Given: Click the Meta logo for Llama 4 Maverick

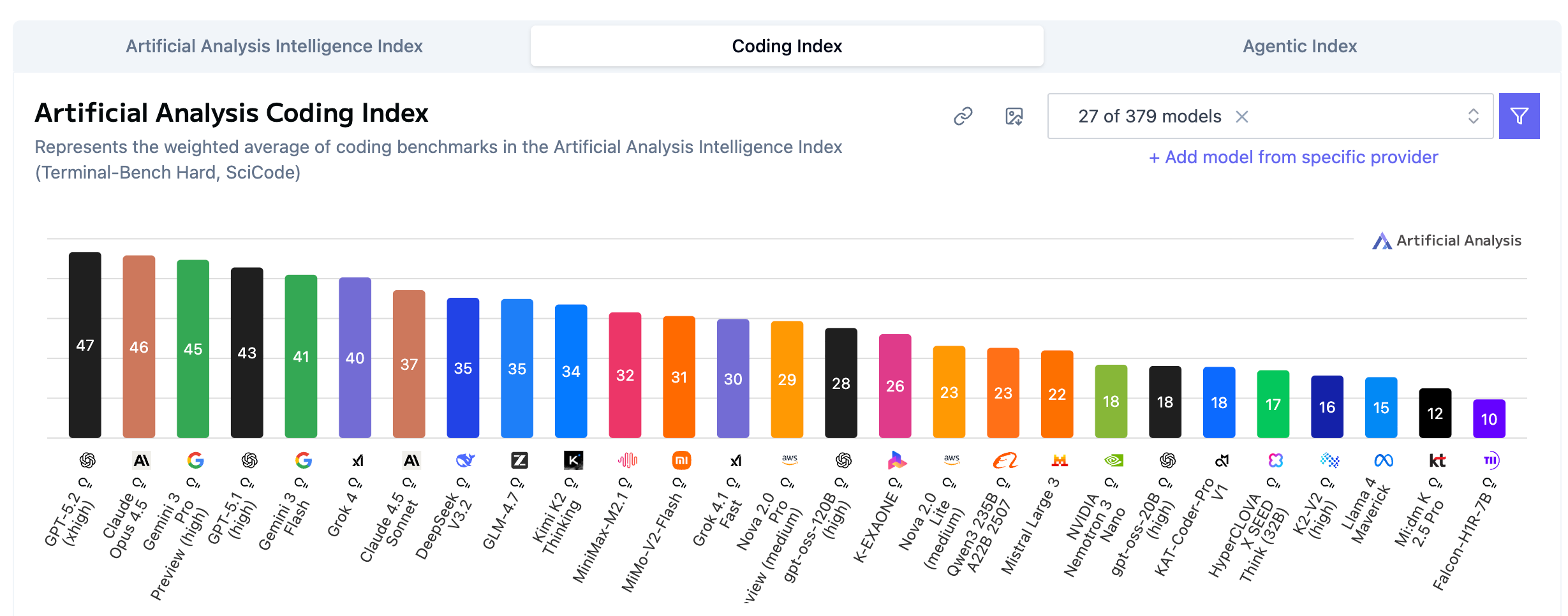Looking at the screenshot, I should pos(1383,460).
